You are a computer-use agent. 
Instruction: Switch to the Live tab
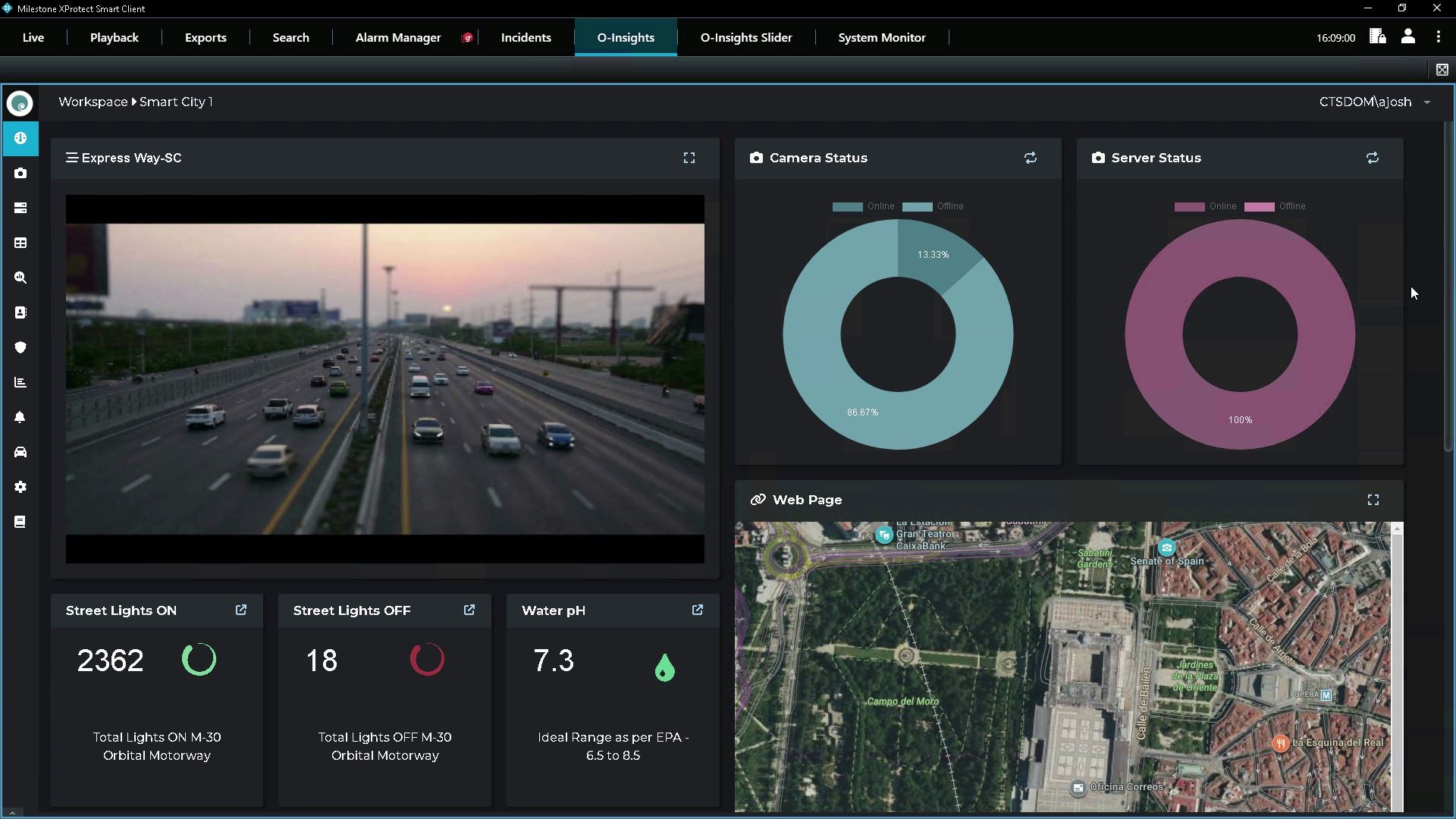click(x=33, y=37)
